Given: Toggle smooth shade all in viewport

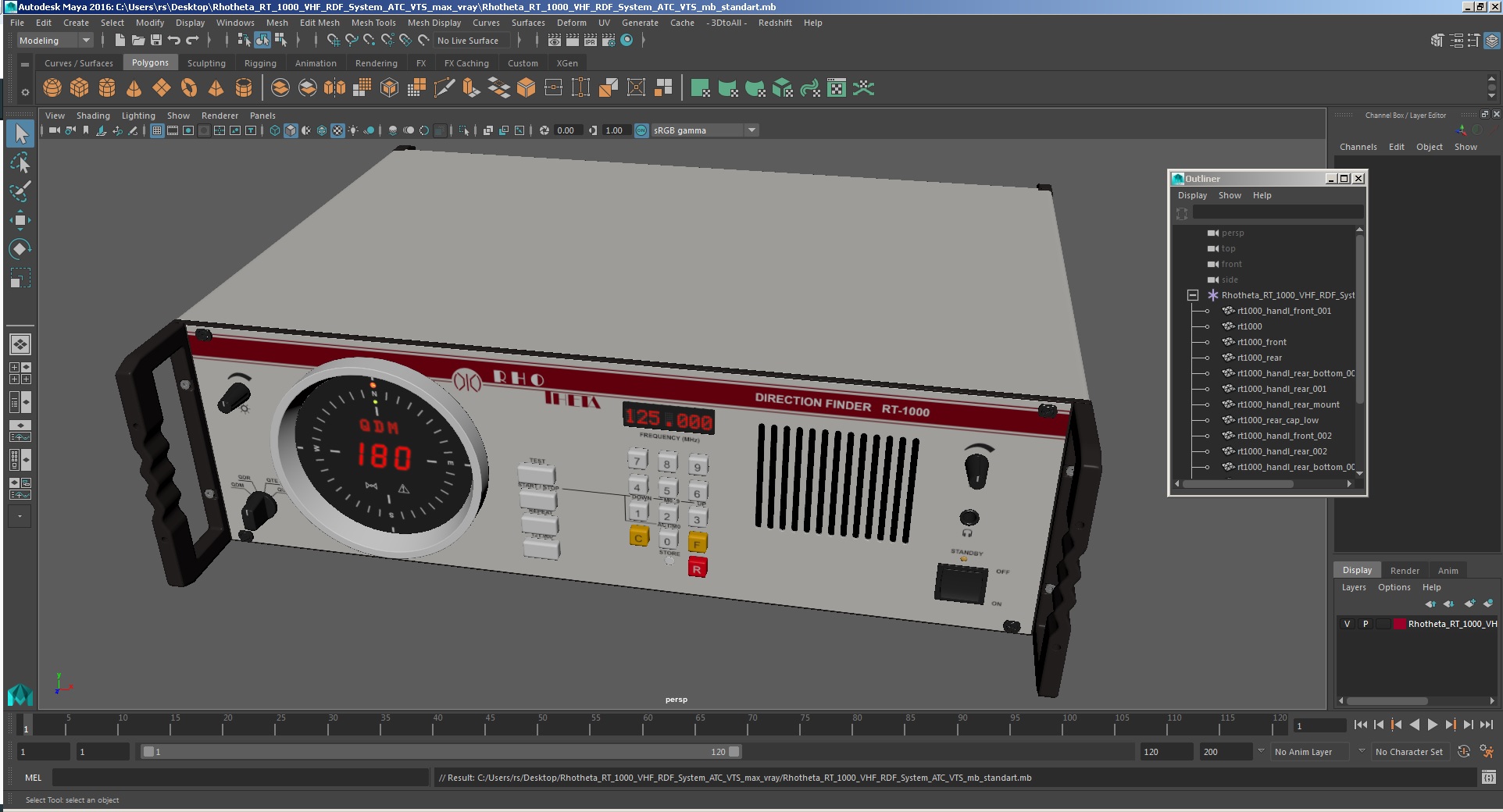Looking at the screenshot, I should tap(291, 130).
